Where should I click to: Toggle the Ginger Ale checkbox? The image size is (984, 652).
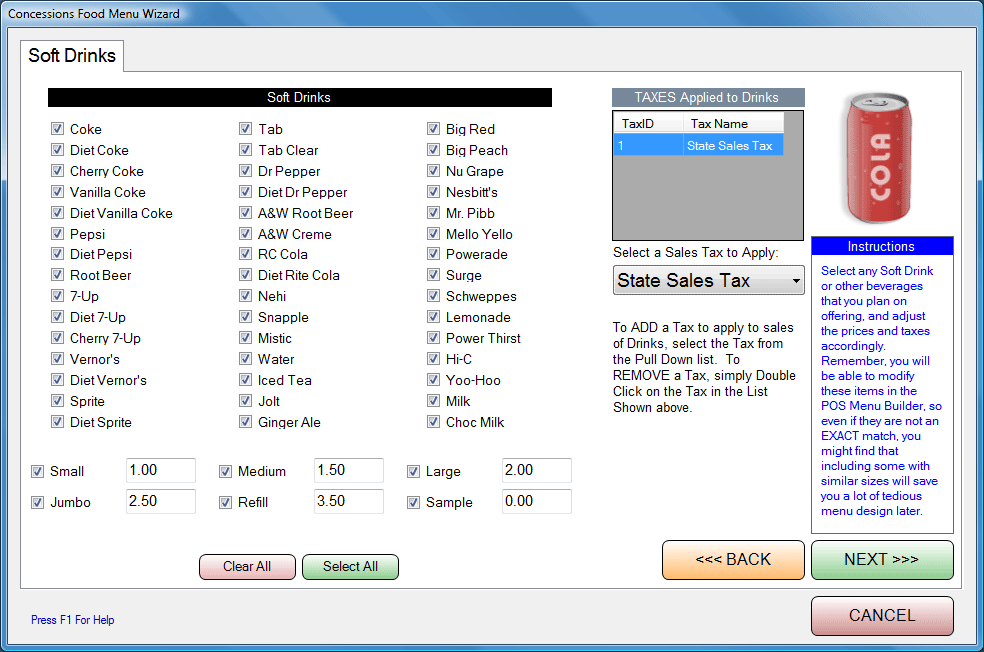pyautogui.click(x=245, y=422)
